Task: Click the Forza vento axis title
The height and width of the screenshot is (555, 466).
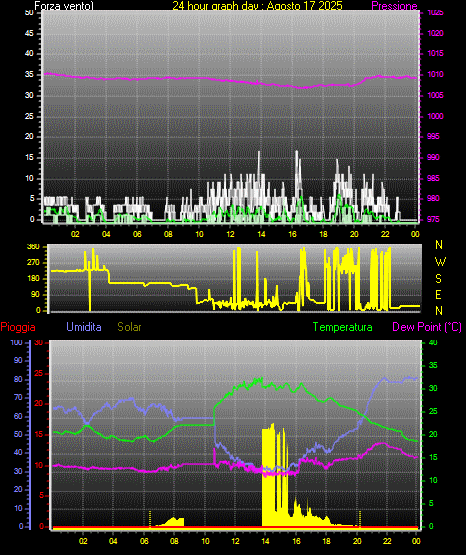Action: tap(64, 6)
